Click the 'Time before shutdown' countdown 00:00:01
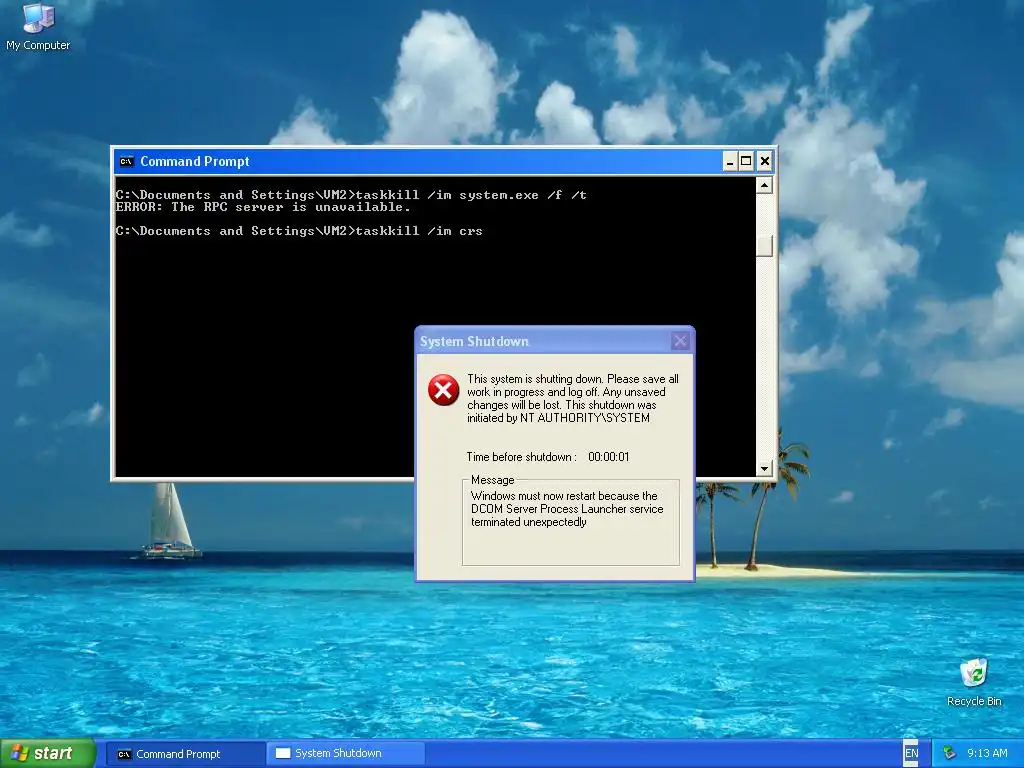Image resolution: width=1024 pixels, height=768 pixels. (x=609, y=457)
